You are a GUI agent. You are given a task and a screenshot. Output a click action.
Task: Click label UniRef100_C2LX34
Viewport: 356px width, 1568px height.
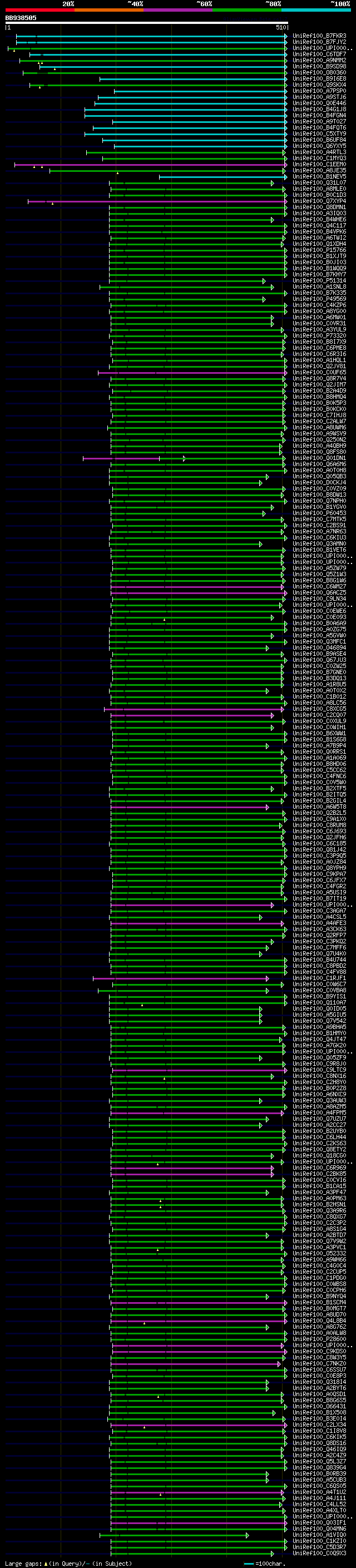pos(319,1424)
